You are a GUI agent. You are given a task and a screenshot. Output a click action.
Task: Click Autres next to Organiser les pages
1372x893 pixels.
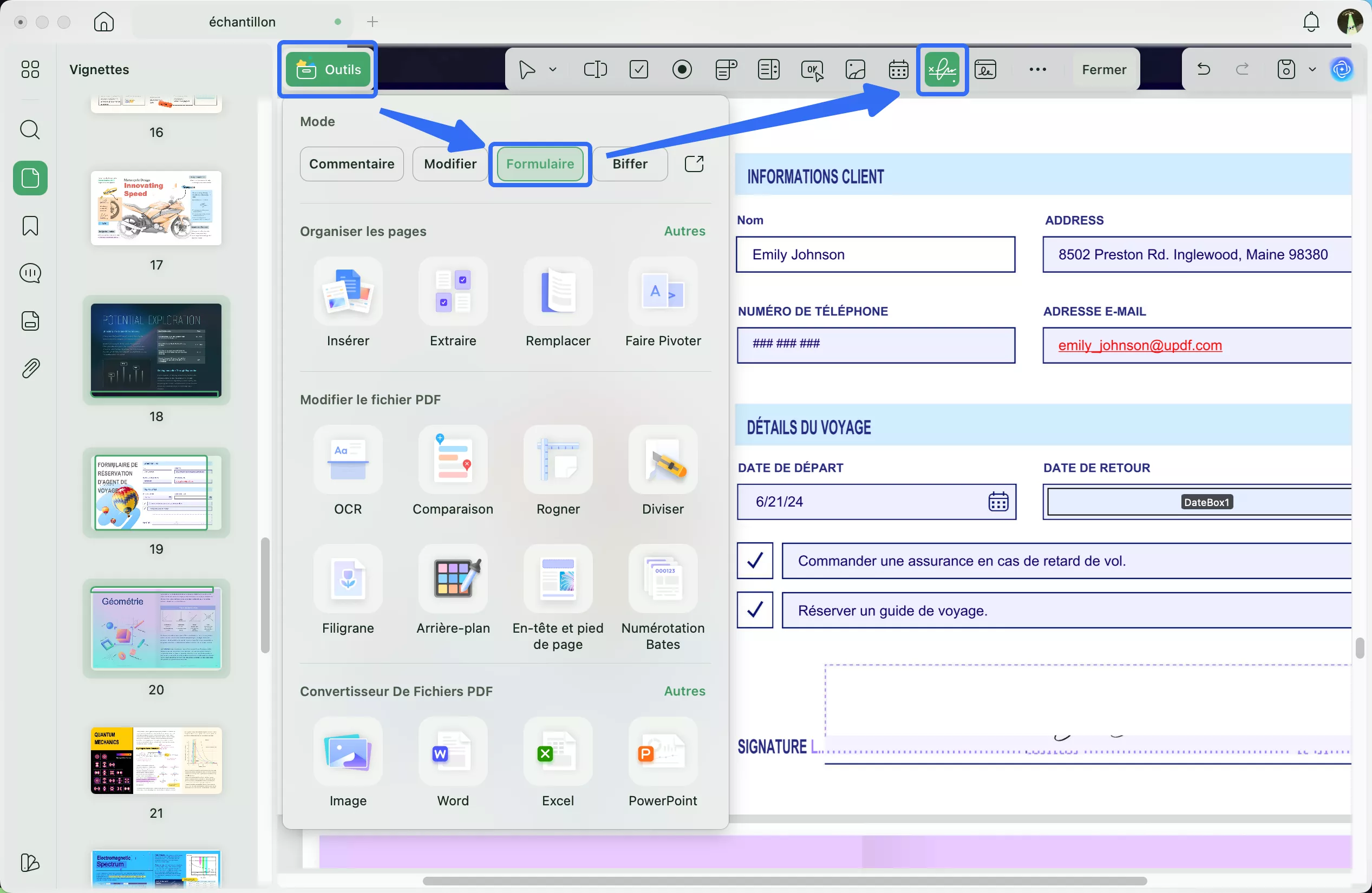click(684, 231)
